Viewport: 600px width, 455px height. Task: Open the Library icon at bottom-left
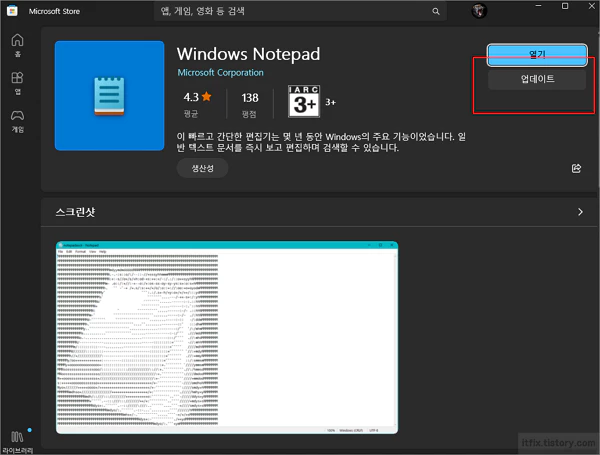point(17,441)
